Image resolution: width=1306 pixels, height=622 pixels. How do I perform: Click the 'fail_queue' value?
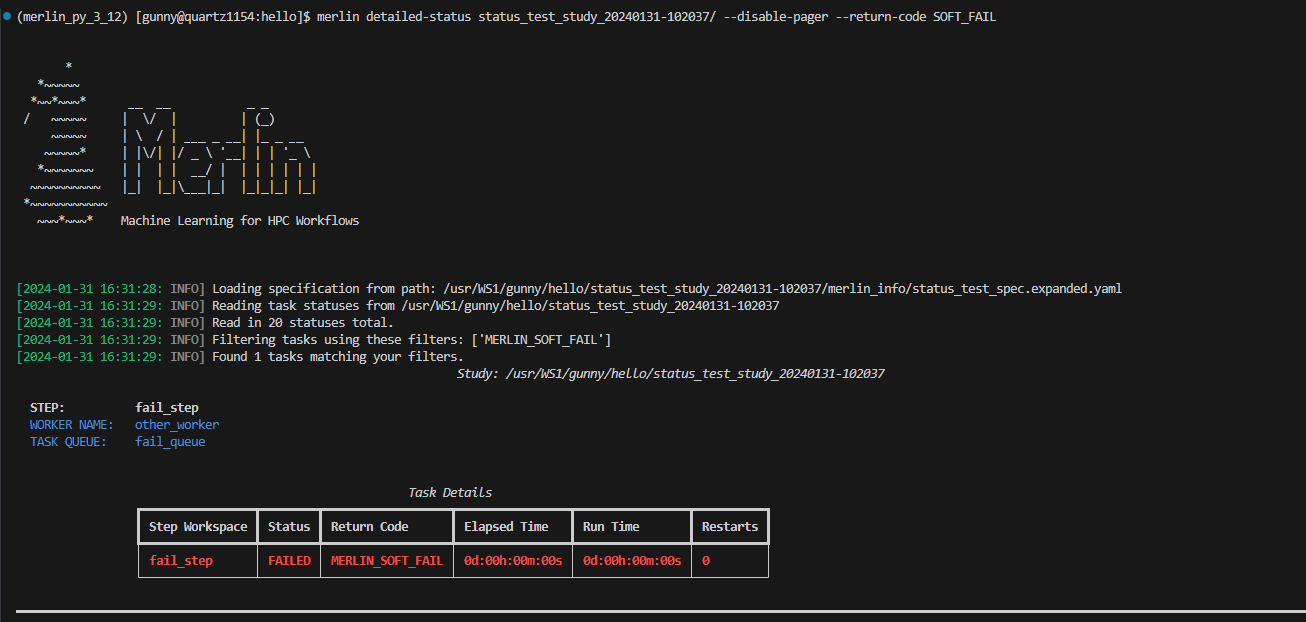(x=170, y=442)
